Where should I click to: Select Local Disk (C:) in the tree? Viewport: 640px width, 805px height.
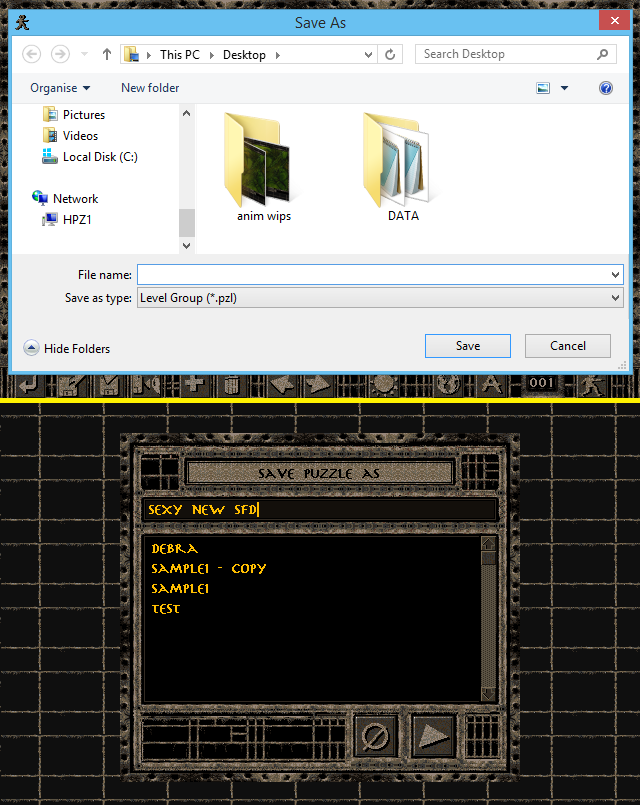(90, 157)
